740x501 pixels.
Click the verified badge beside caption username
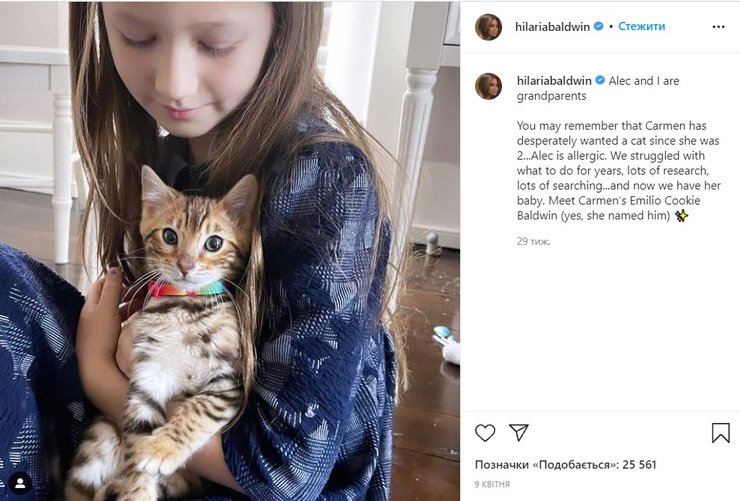click(600, 80)
